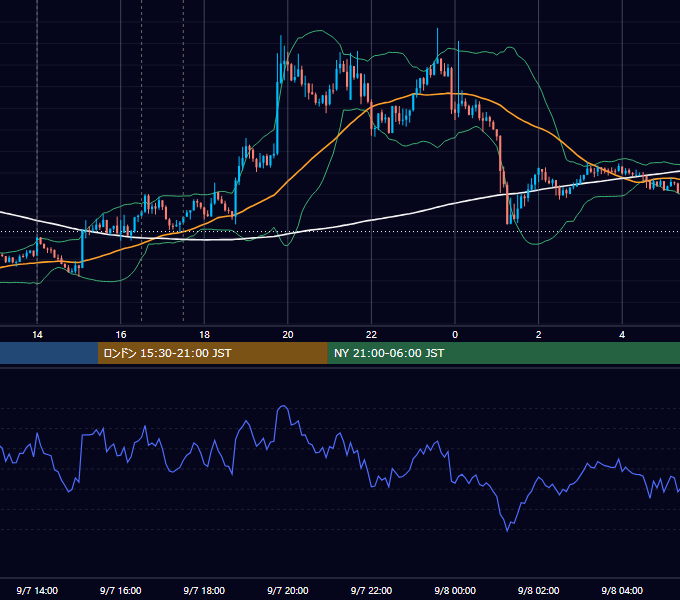Click the blue session bar before London
Screen dimensions: 680x600
coord(49,353)
